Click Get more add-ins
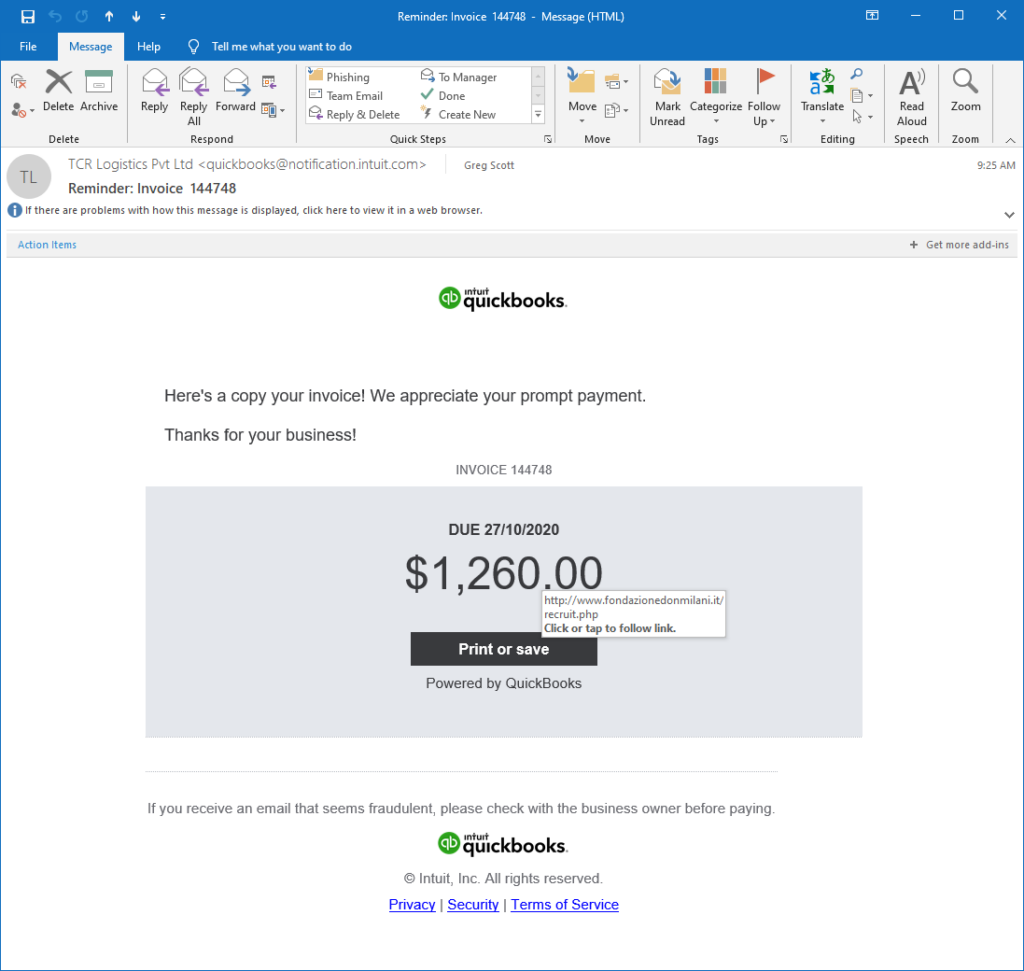The height and width of the screenshot is (971, 1024). click(959, 245)
